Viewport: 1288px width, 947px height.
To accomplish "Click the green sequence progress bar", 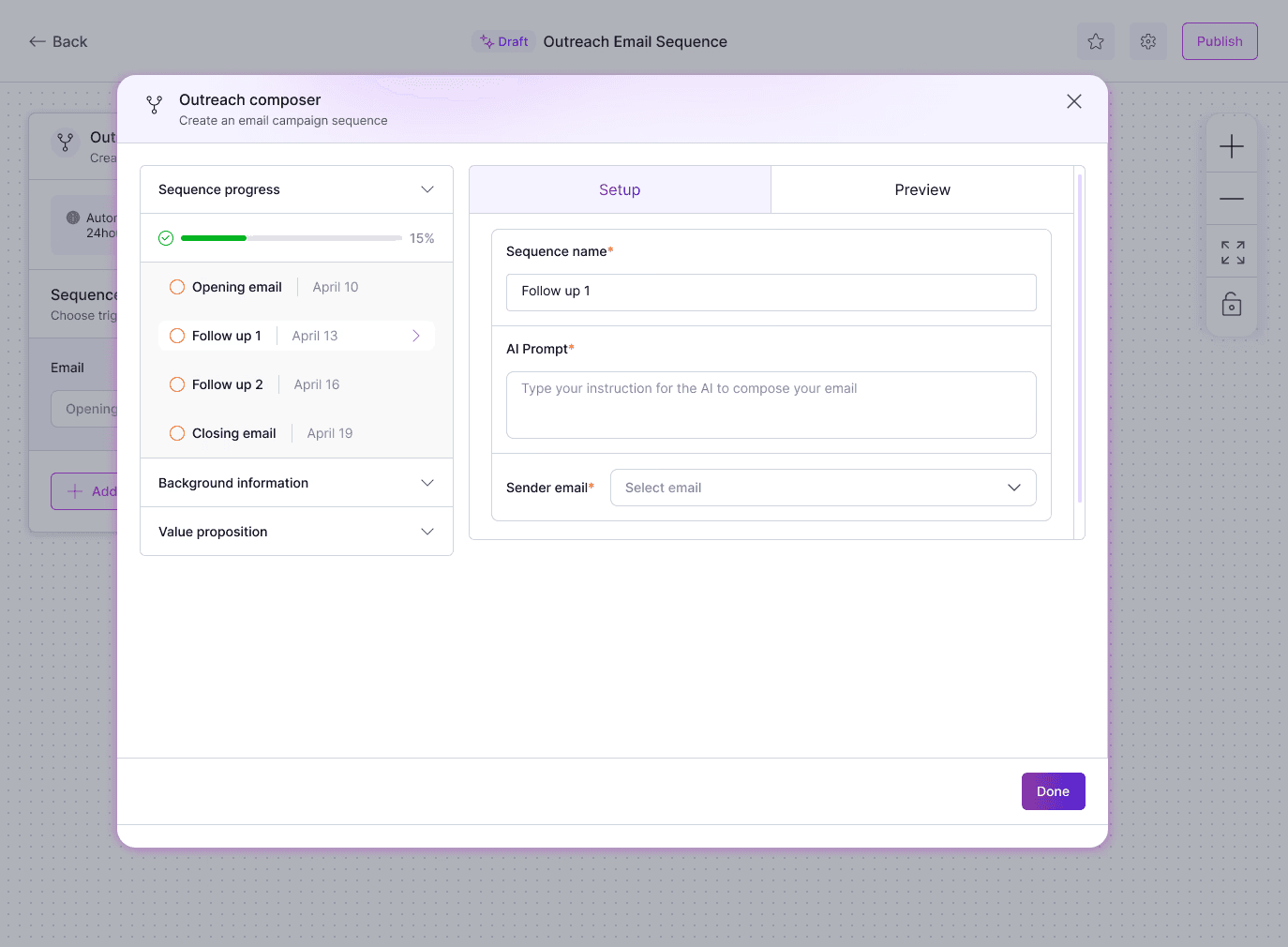I will click(214, 238).
